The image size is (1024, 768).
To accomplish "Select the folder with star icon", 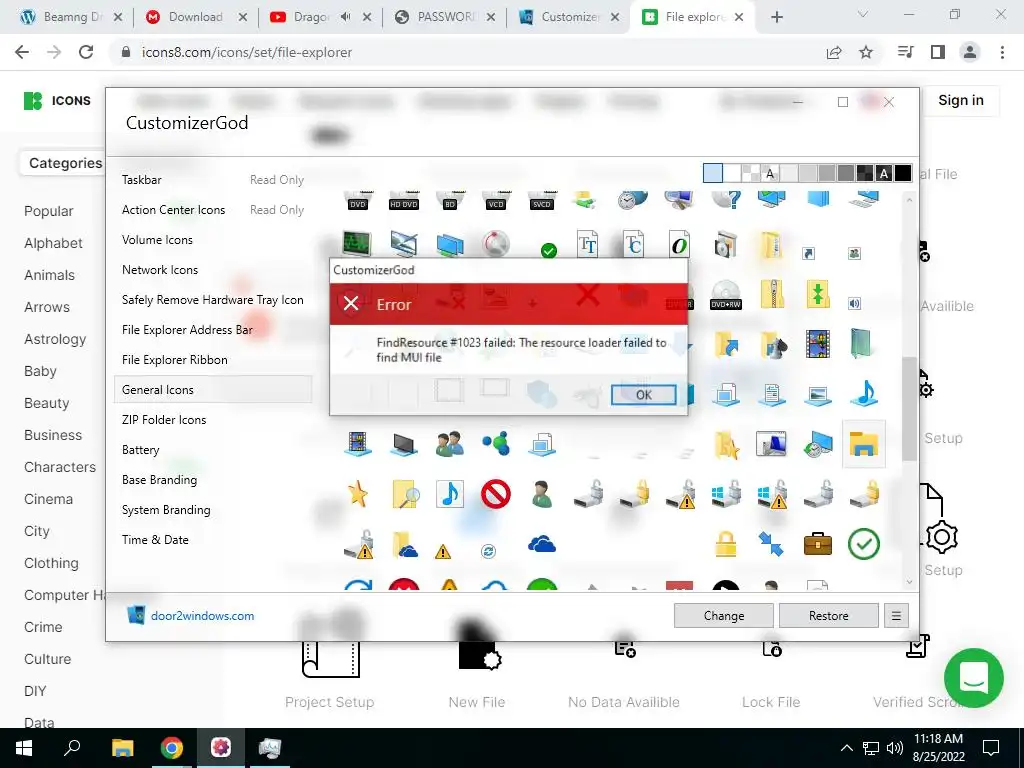I will pos(726,444).
